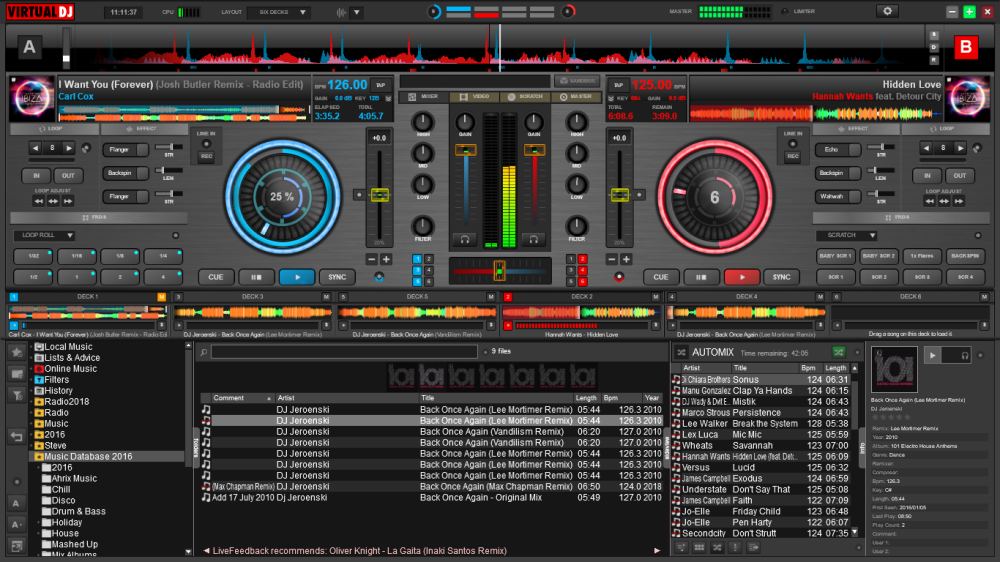Decrease browser font size with A- icon
This screenshot has height=562, width=1000.
click(17, 524)
